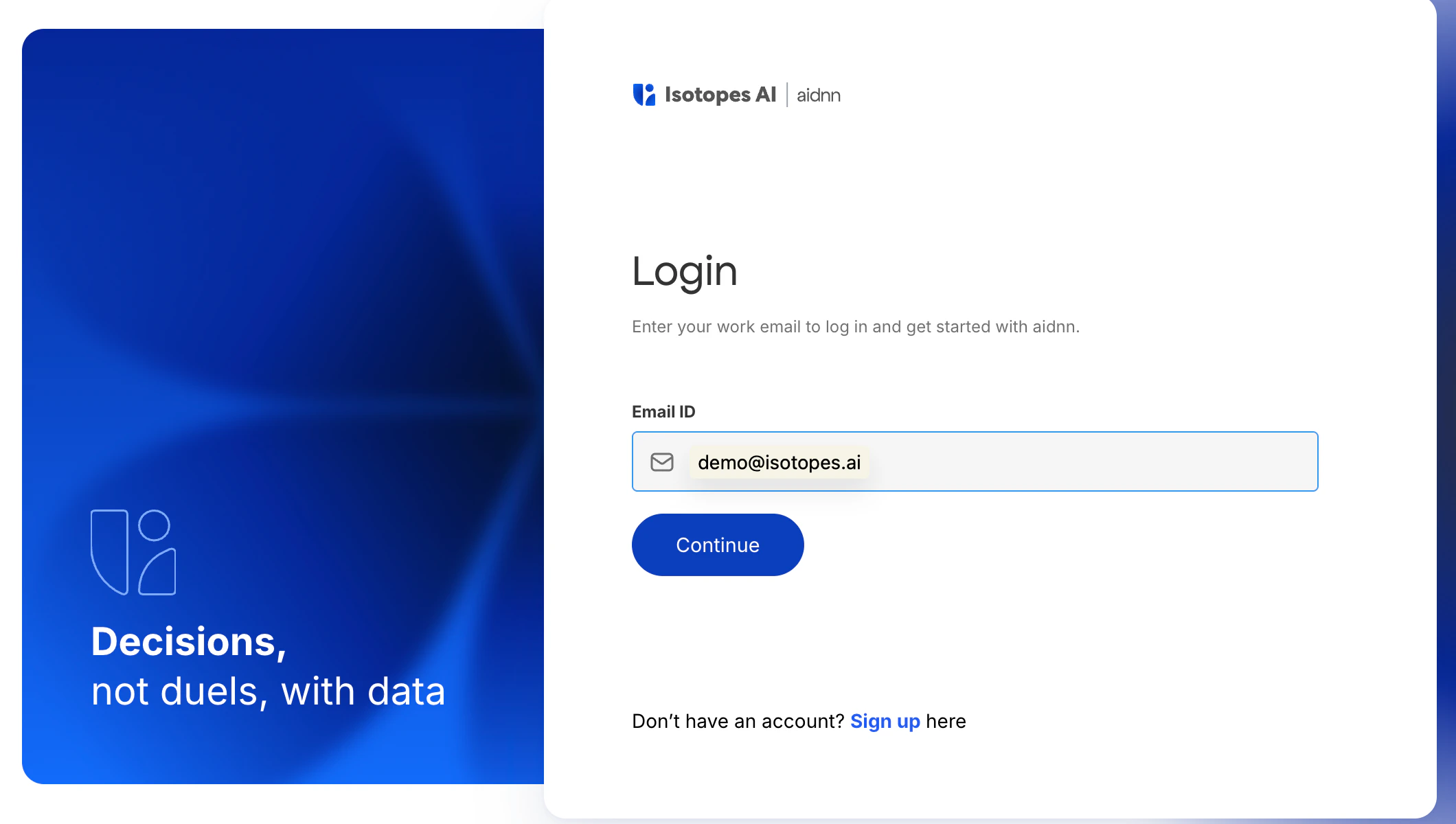Click 'Don't have an account?' text
This screenshot has width=1456, height=824.
738,721
